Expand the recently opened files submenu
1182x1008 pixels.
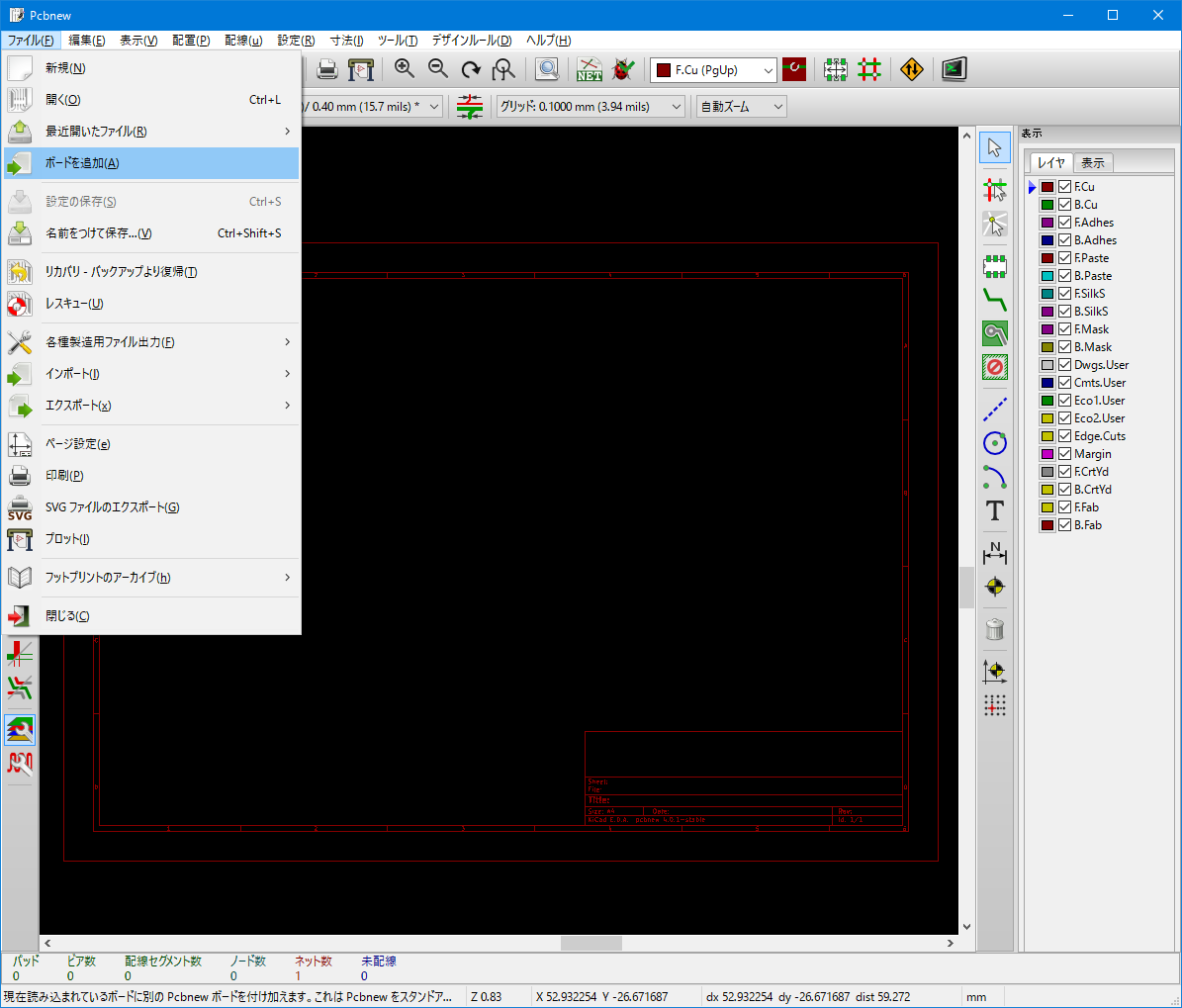tap(150, 132)
